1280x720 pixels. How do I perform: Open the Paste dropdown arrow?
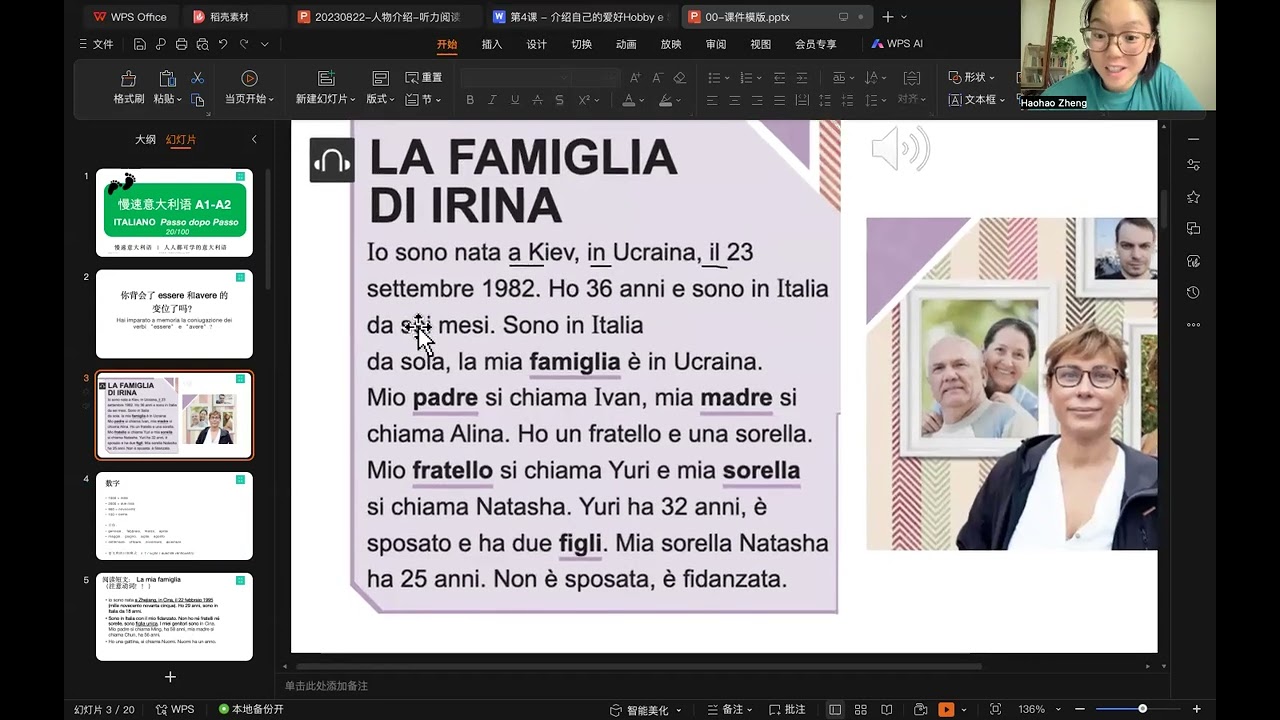[x=181, y=100]
